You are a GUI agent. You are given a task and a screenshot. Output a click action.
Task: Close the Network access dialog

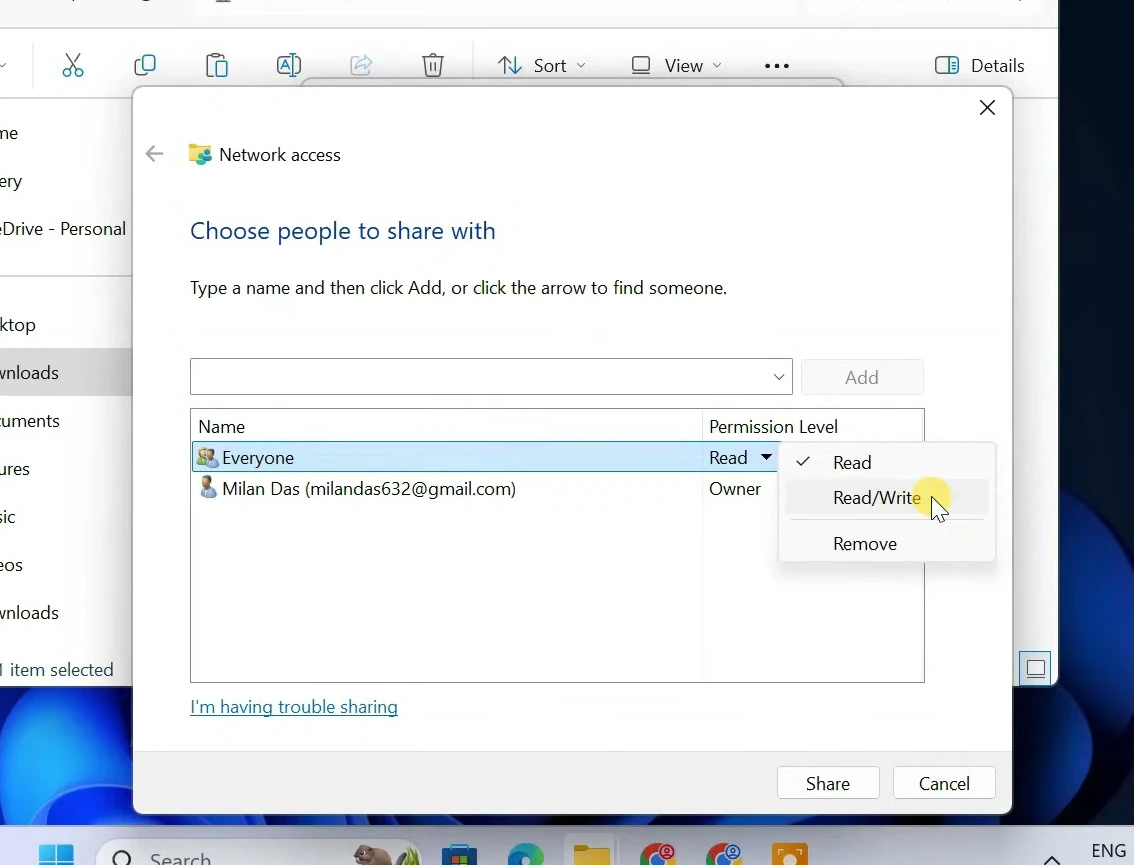(987, 108)
